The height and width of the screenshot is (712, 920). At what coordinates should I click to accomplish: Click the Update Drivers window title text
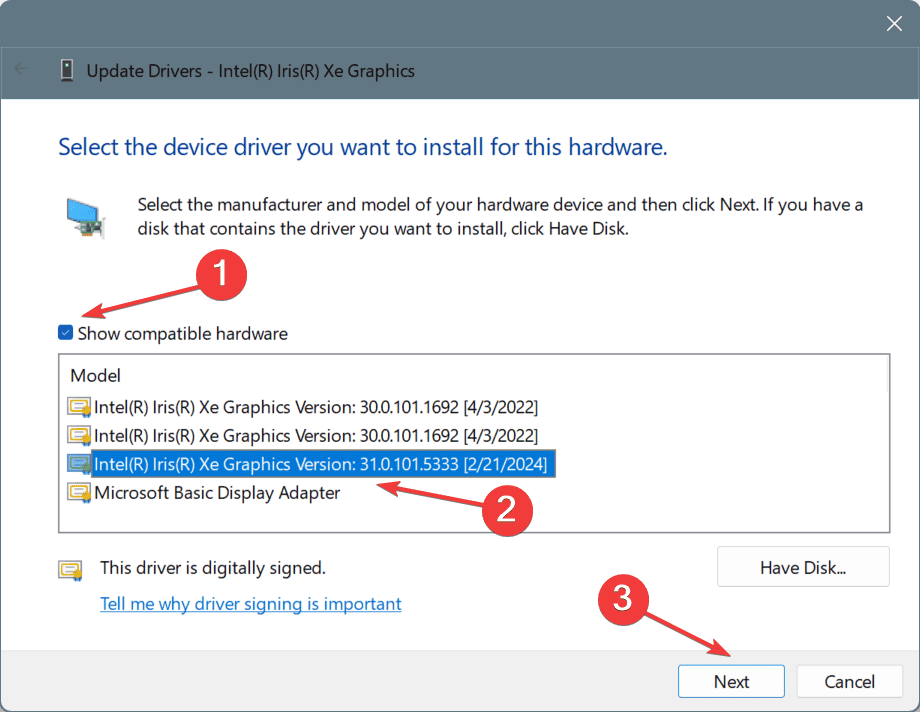click(x=251, y=71)
